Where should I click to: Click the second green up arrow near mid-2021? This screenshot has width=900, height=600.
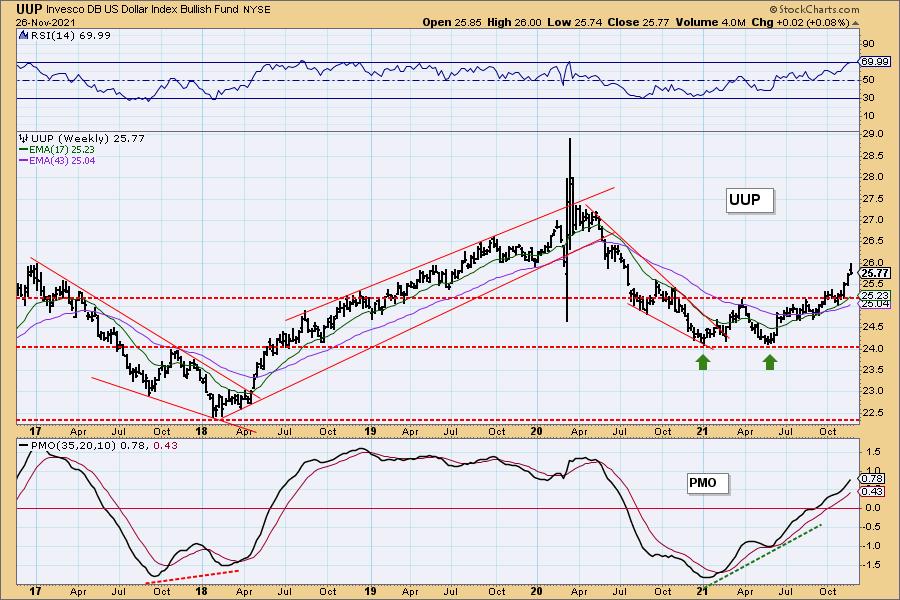tap(770, 363)
